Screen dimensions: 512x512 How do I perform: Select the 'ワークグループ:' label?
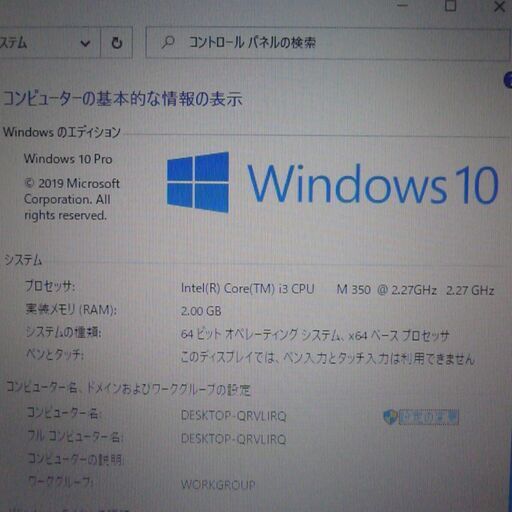(60, 481)
